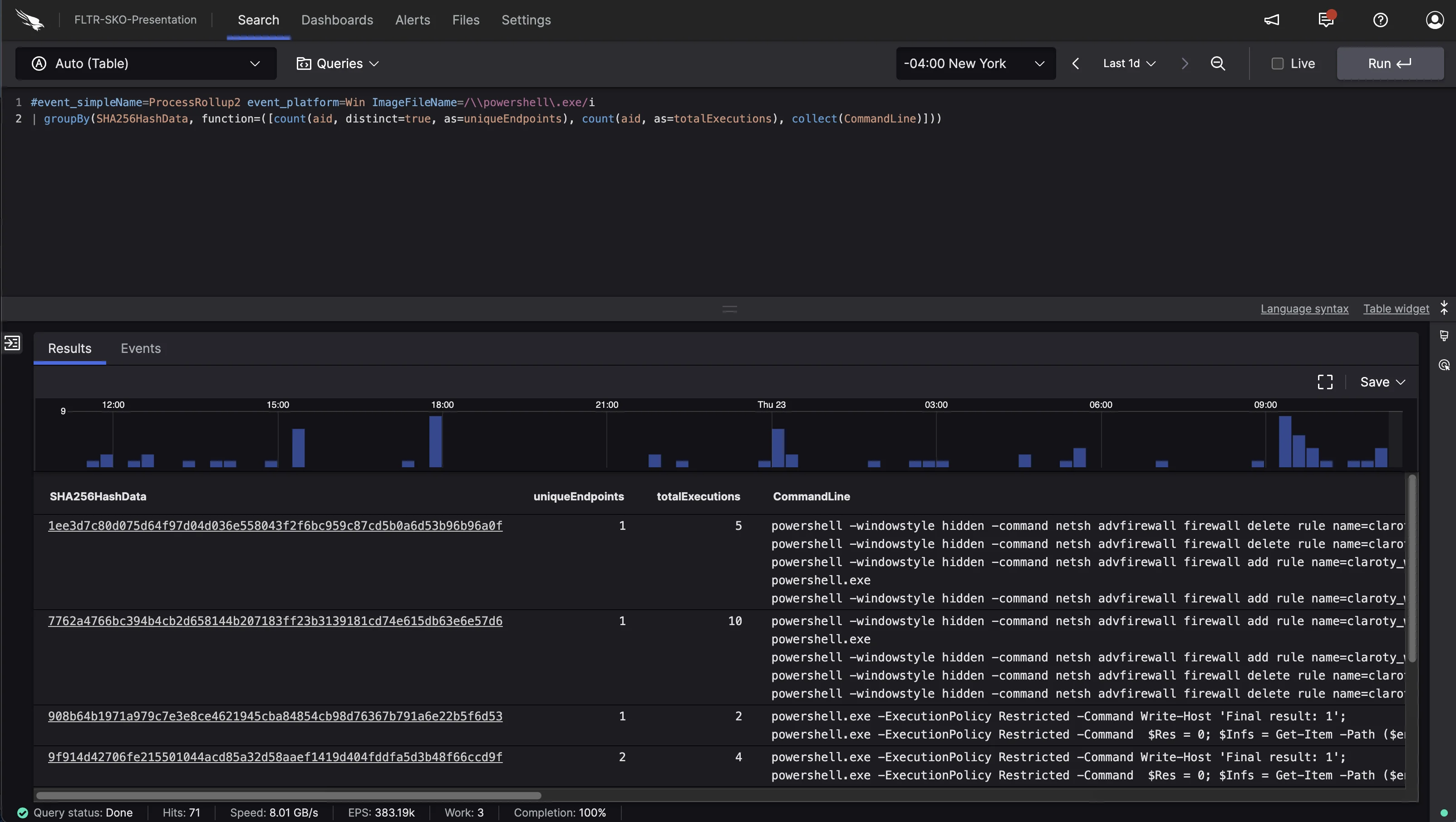Click the FLTR-SKO-Presentation repository name
This screenshot has width=1456, height=822.
(x=135, y=20)
